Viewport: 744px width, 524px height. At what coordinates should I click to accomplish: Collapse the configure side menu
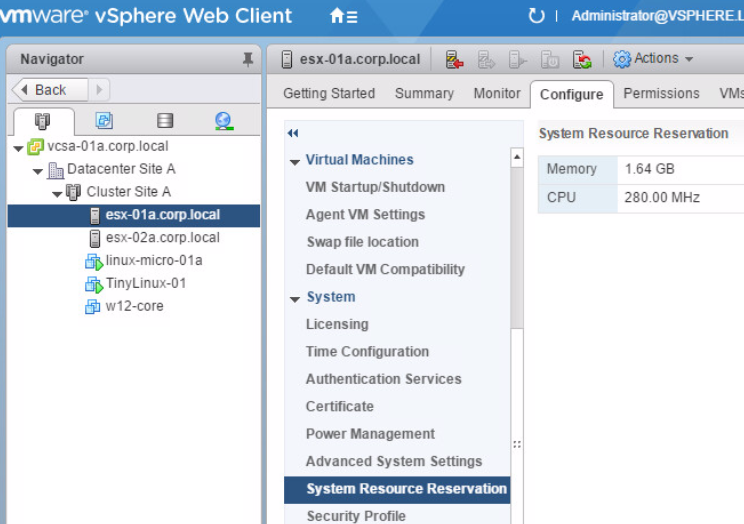(x=293, y=133)
